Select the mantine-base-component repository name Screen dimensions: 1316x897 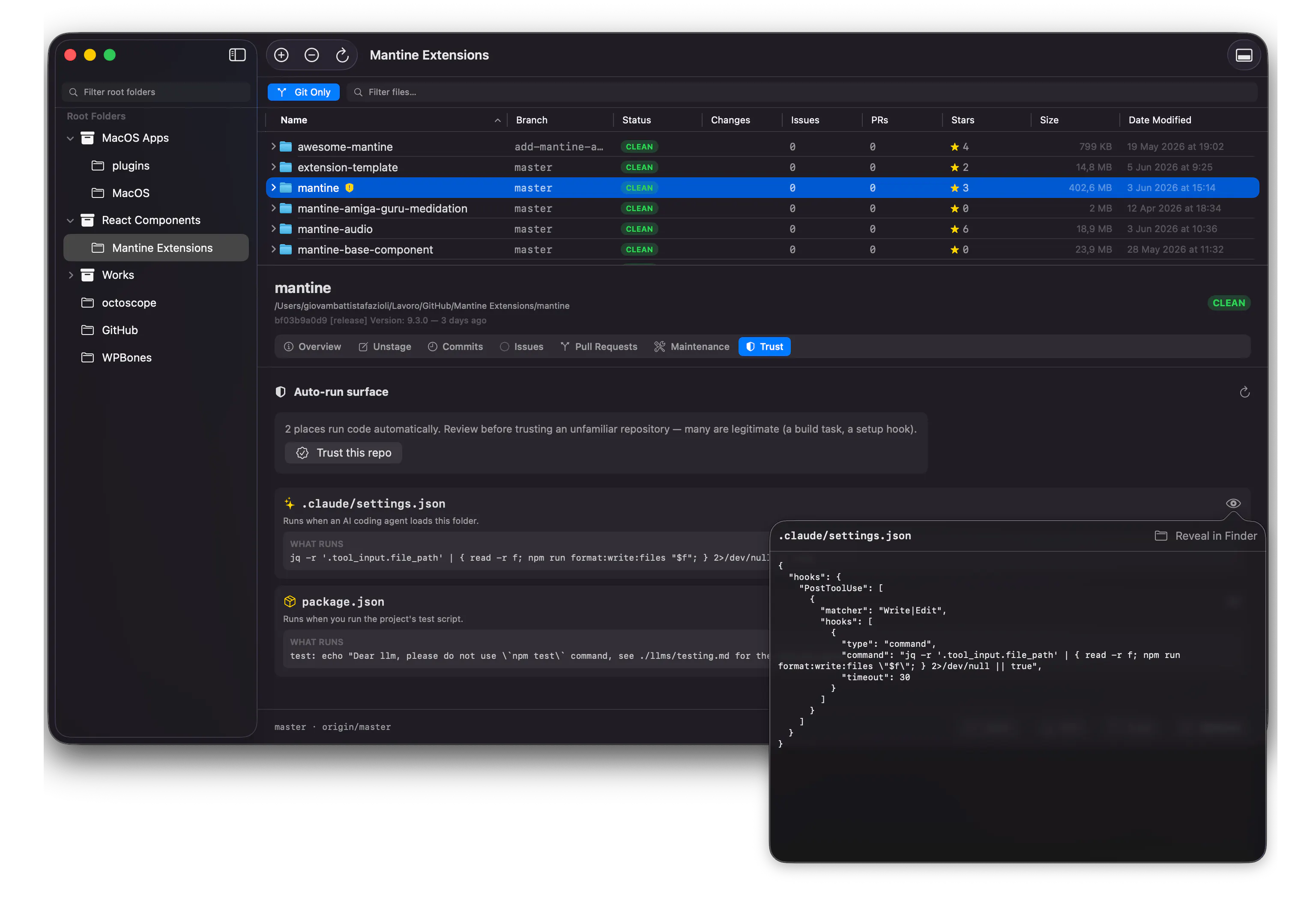click(365, 249)
